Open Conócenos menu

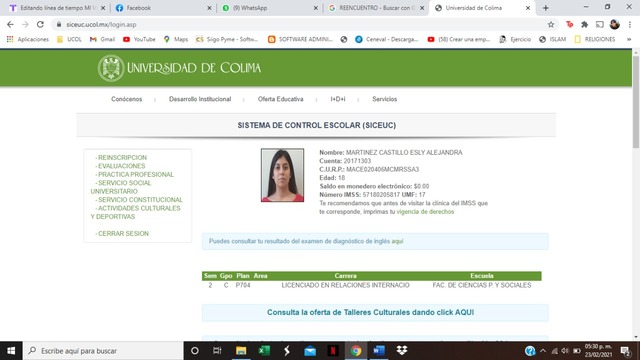click(127, 99)
